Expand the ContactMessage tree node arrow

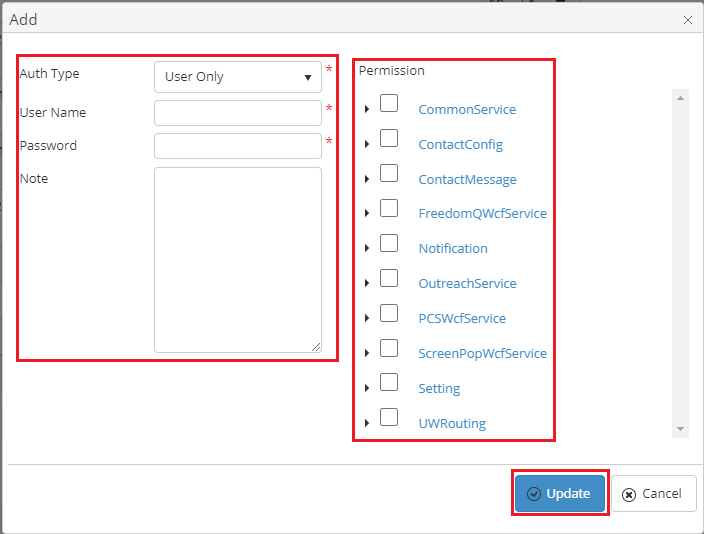tap(367, 179)
